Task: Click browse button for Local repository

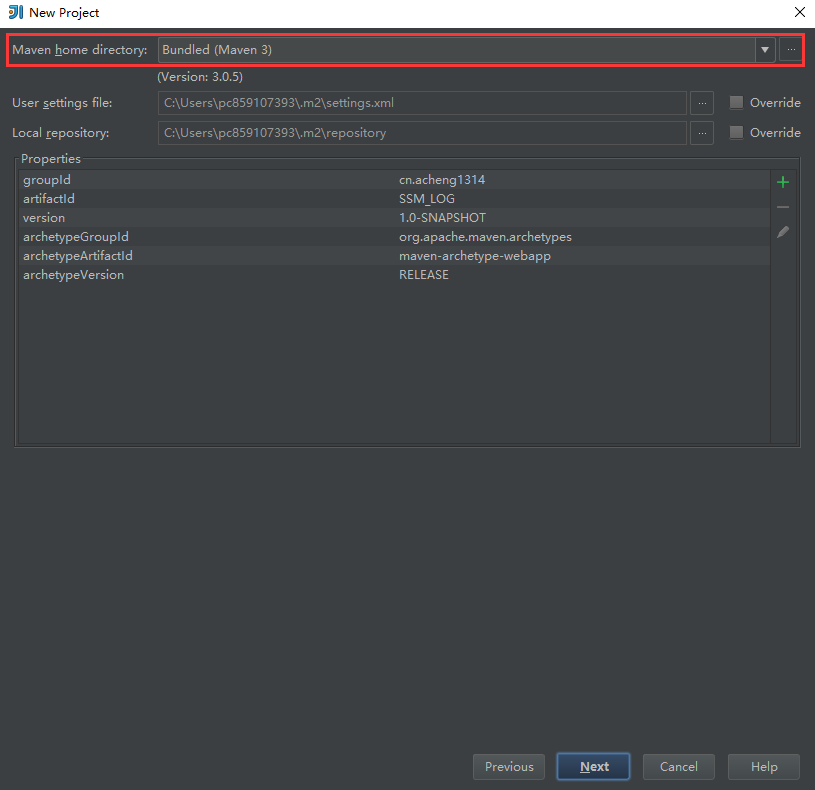Action: point(702,133)
